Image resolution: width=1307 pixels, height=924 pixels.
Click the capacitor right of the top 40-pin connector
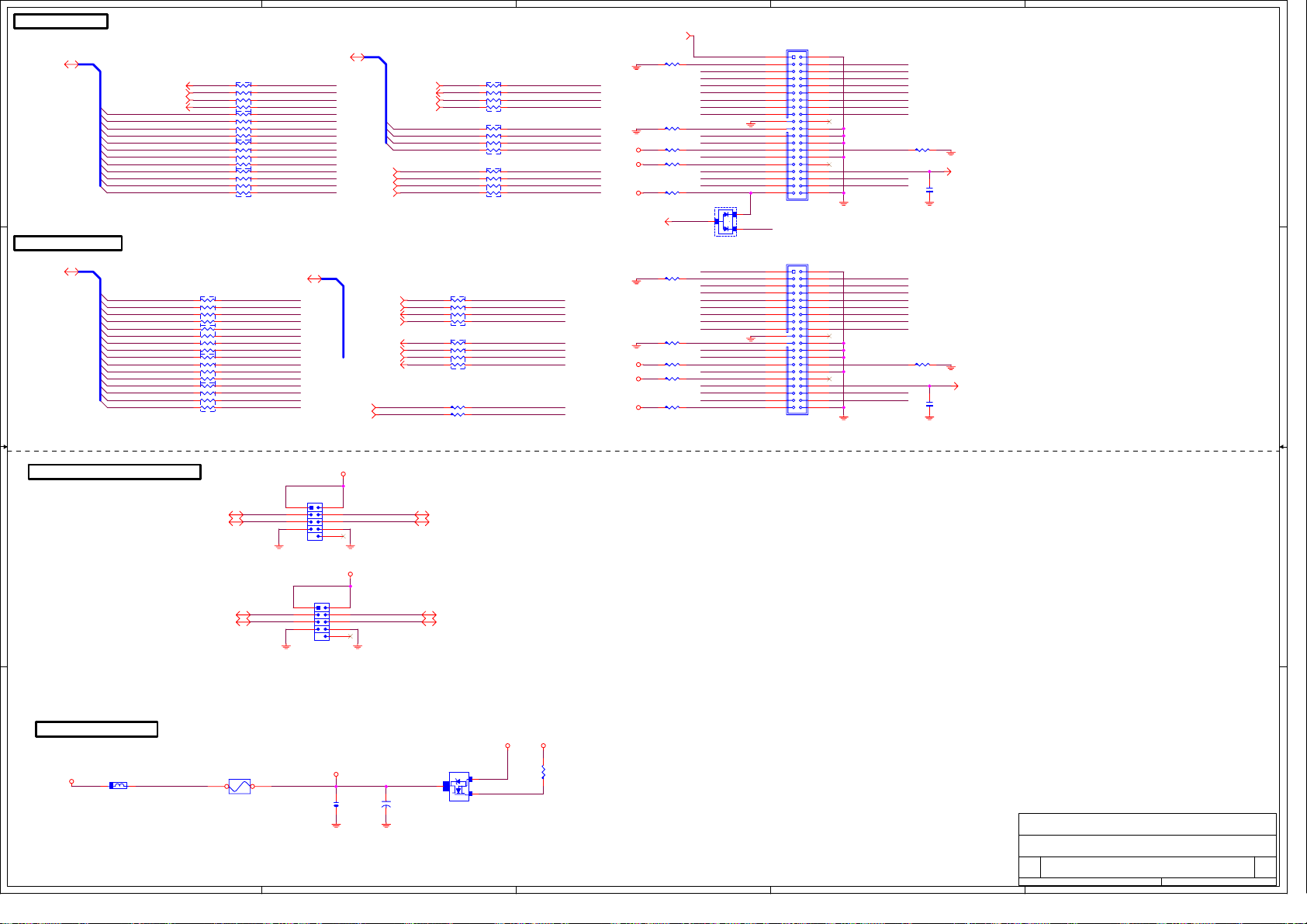click(929, 189)
